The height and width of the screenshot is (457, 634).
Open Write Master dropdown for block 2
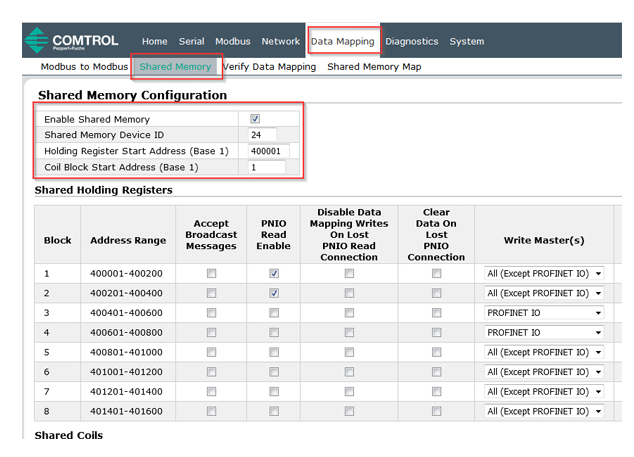point(544,293)
